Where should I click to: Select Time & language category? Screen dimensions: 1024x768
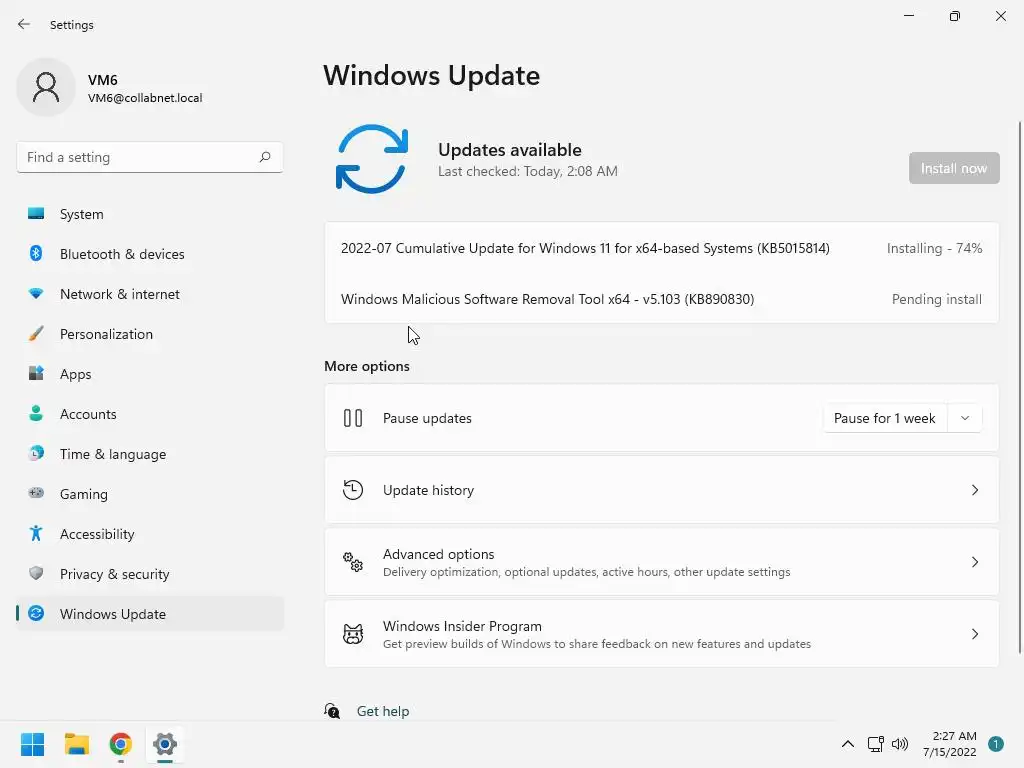150,453
